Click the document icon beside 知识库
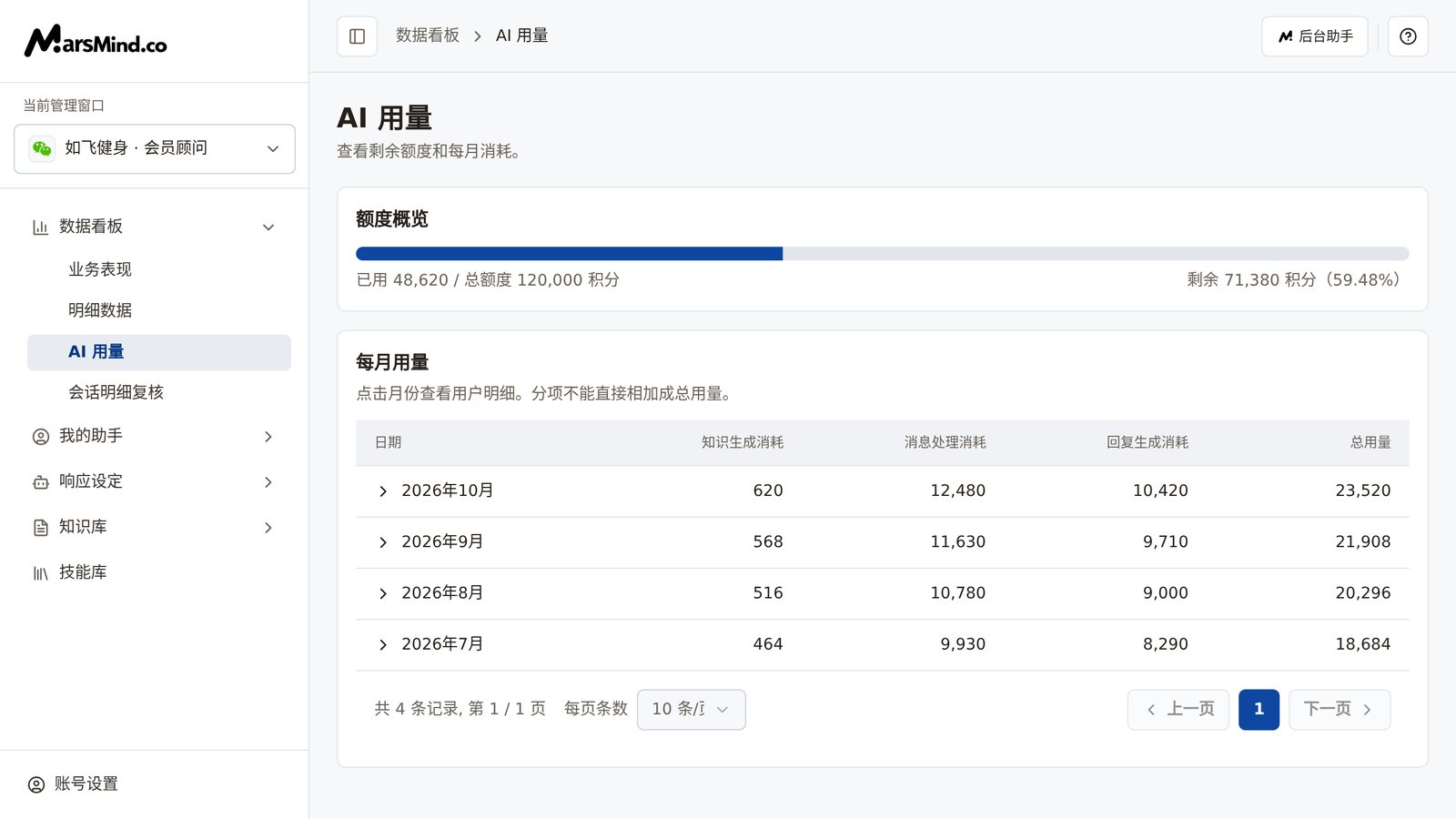 41,528
